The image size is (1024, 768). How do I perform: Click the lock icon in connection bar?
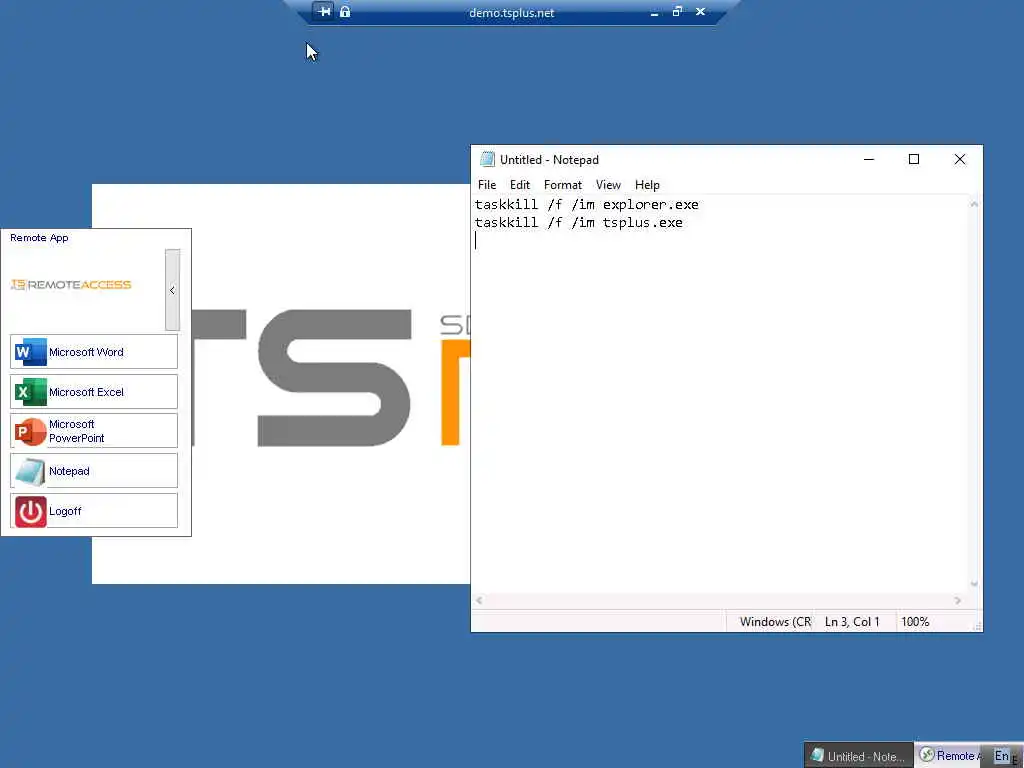(345, 11)
